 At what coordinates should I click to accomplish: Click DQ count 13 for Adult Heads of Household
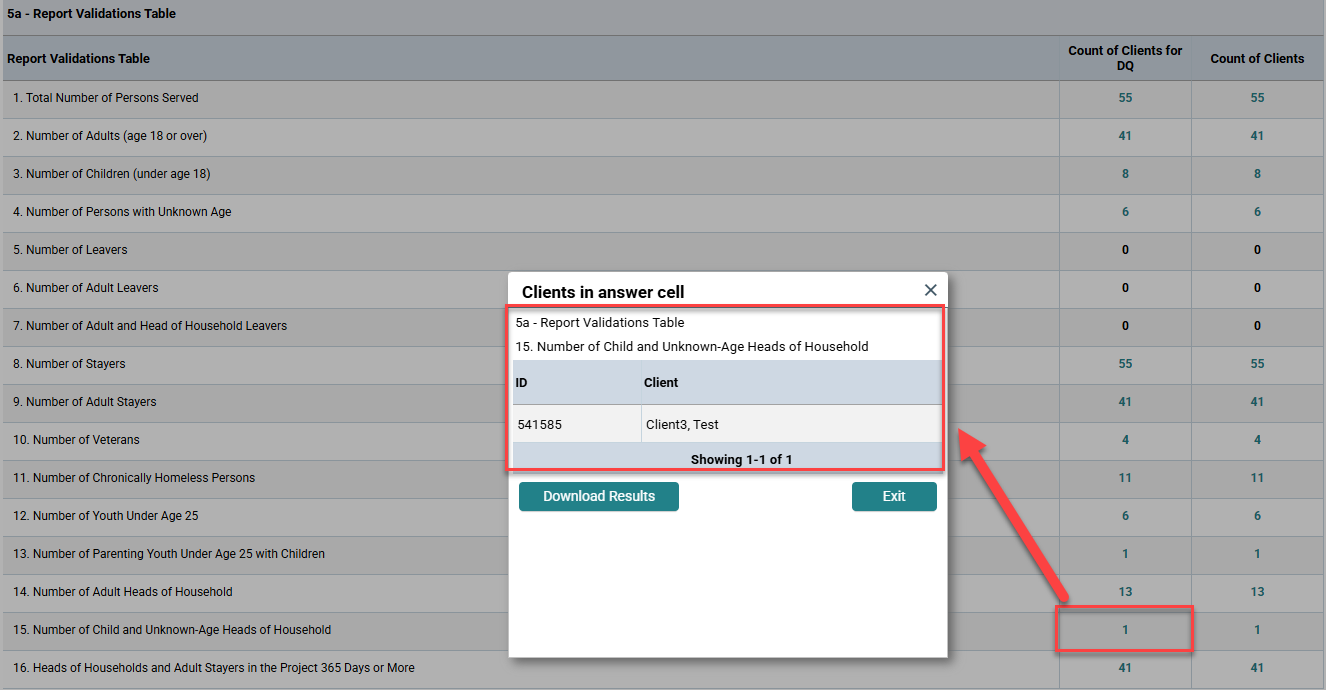pos(1125,592)
